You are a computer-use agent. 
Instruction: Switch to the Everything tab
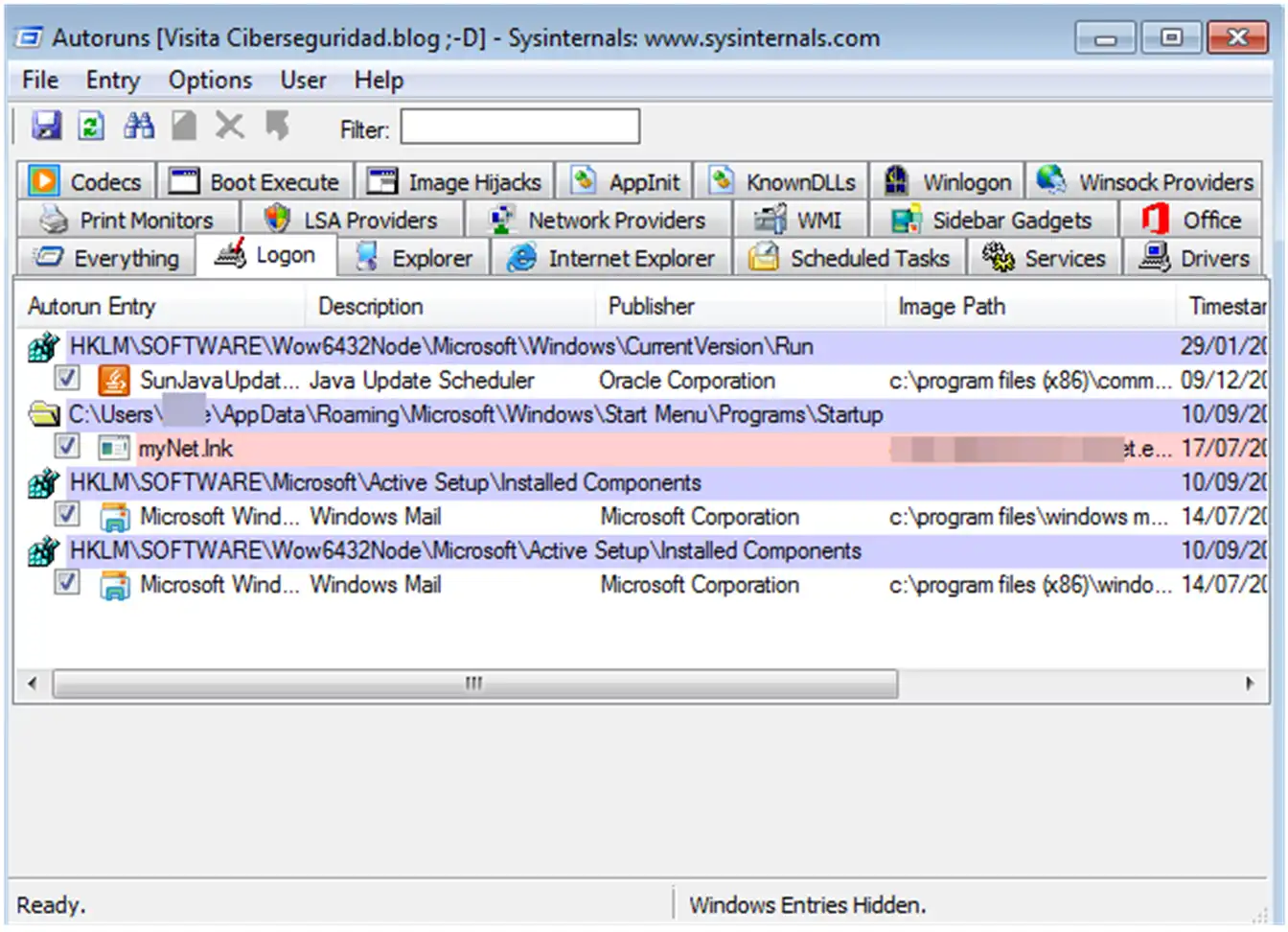(106, 258)
